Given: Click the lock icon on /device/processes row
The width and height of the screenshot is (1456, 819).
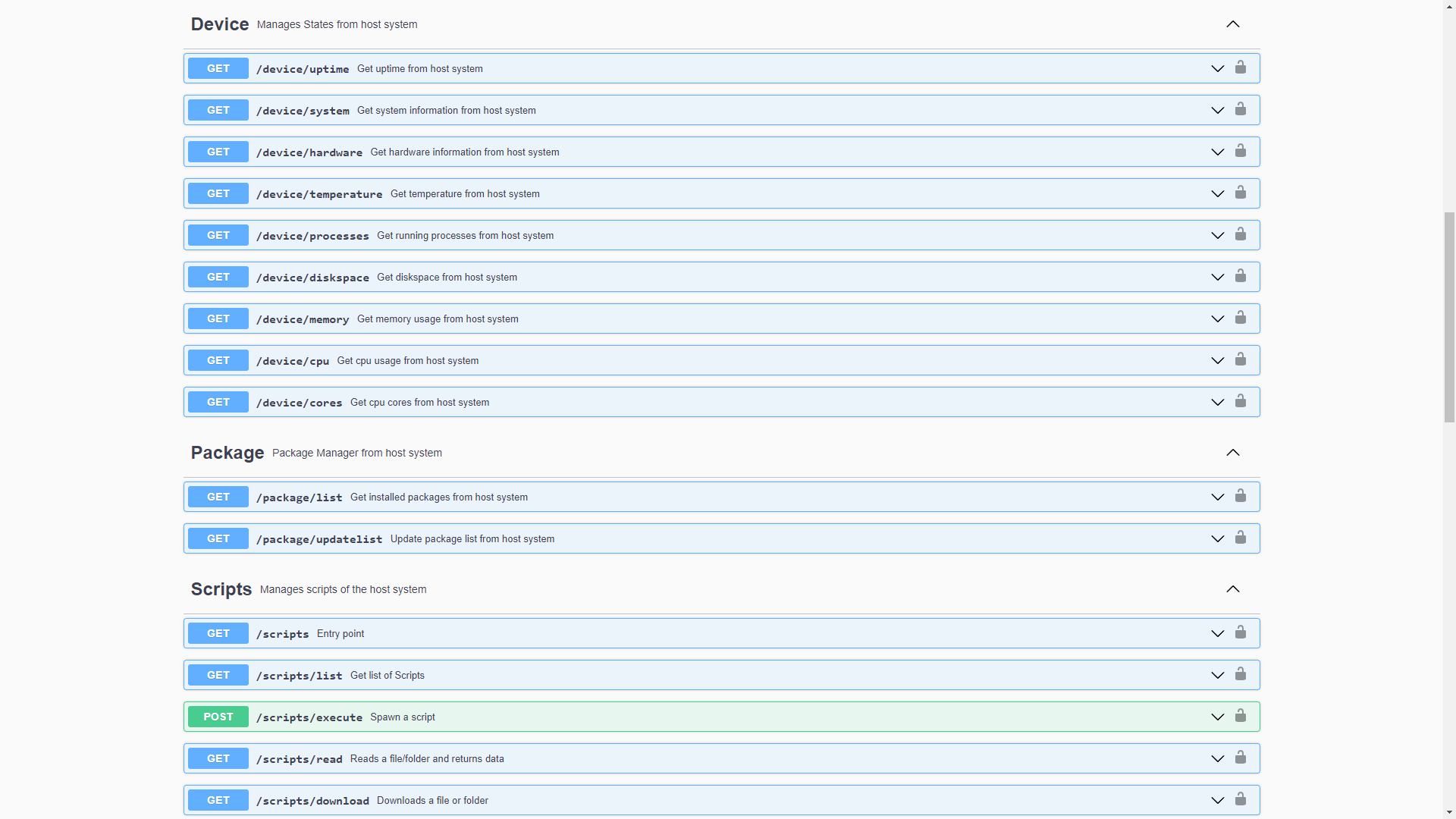Looking at the screenshot, I should [x=1240, y=234].
